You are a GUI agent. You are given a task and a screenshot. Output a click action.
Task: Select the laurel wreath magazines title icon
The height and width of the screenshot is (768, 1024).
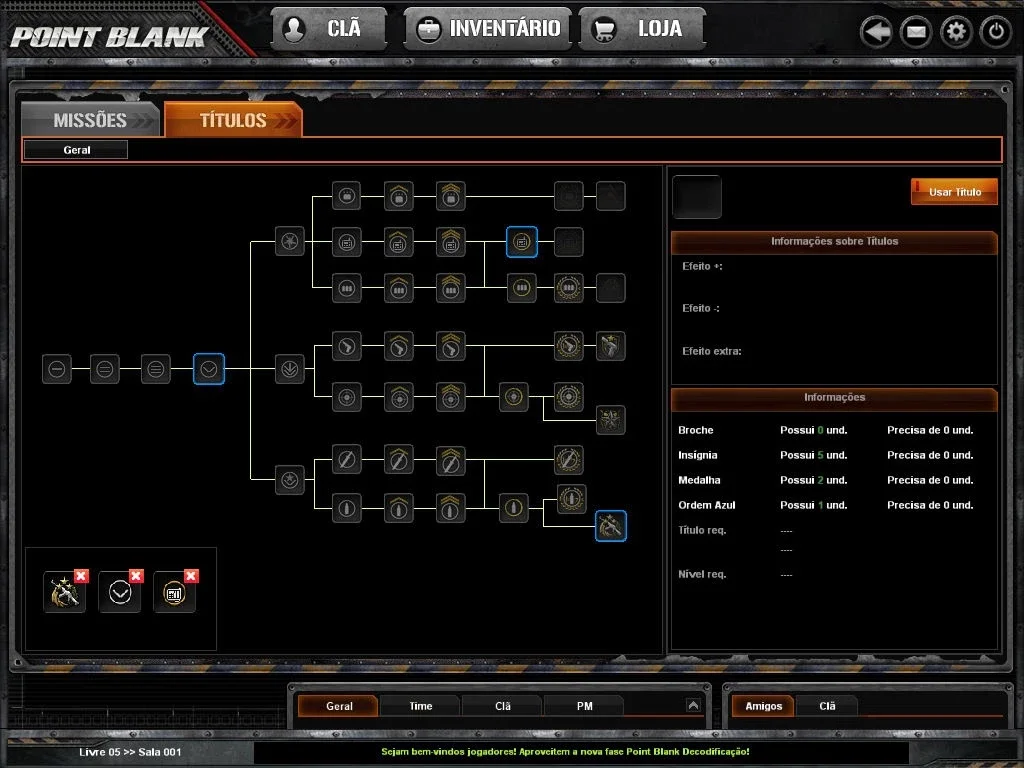pyautogui.click(x=569, y=287)
